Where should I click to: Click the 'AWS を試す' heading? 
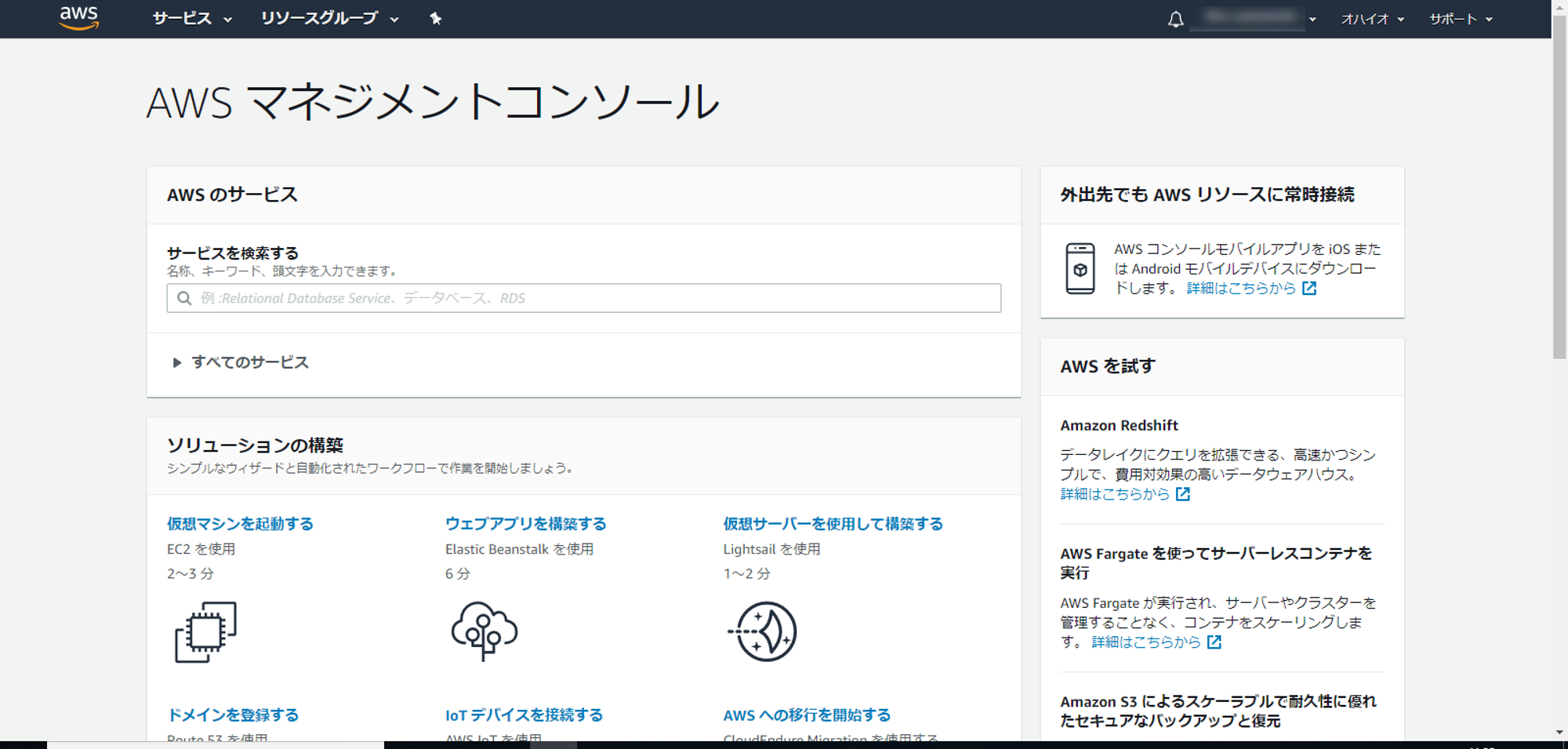pyautogui.click(x=1108, y=366)
